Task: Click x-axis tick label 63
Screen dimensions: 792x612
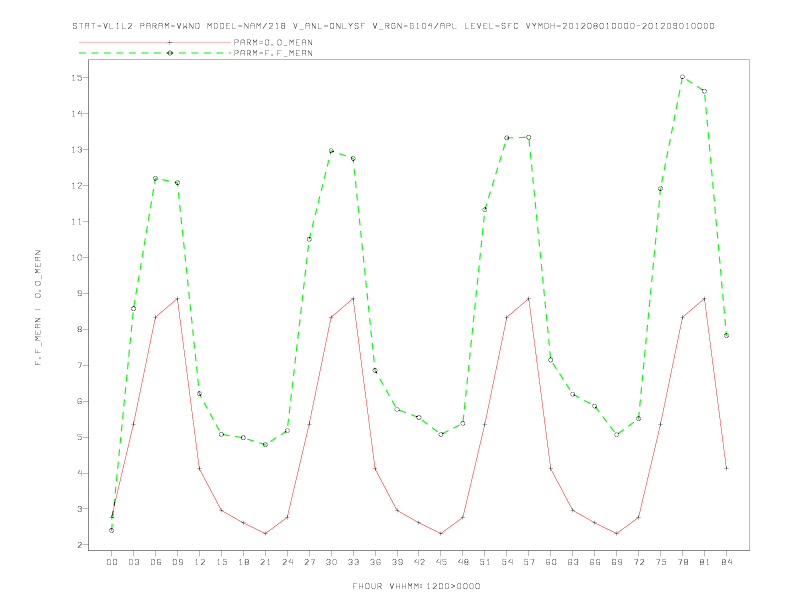Action: click(573, 562)
